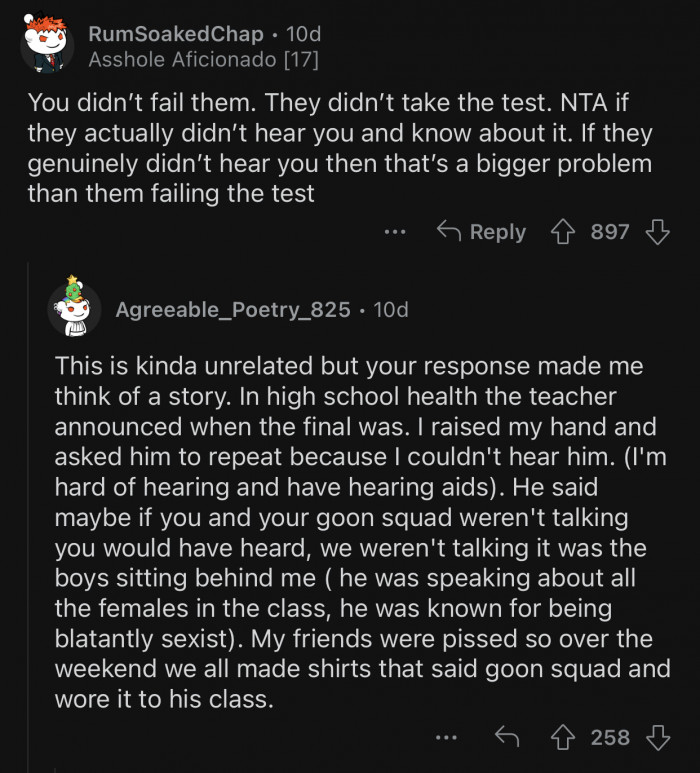
Task: Click the 897 vote score
Action: point(610,232)
